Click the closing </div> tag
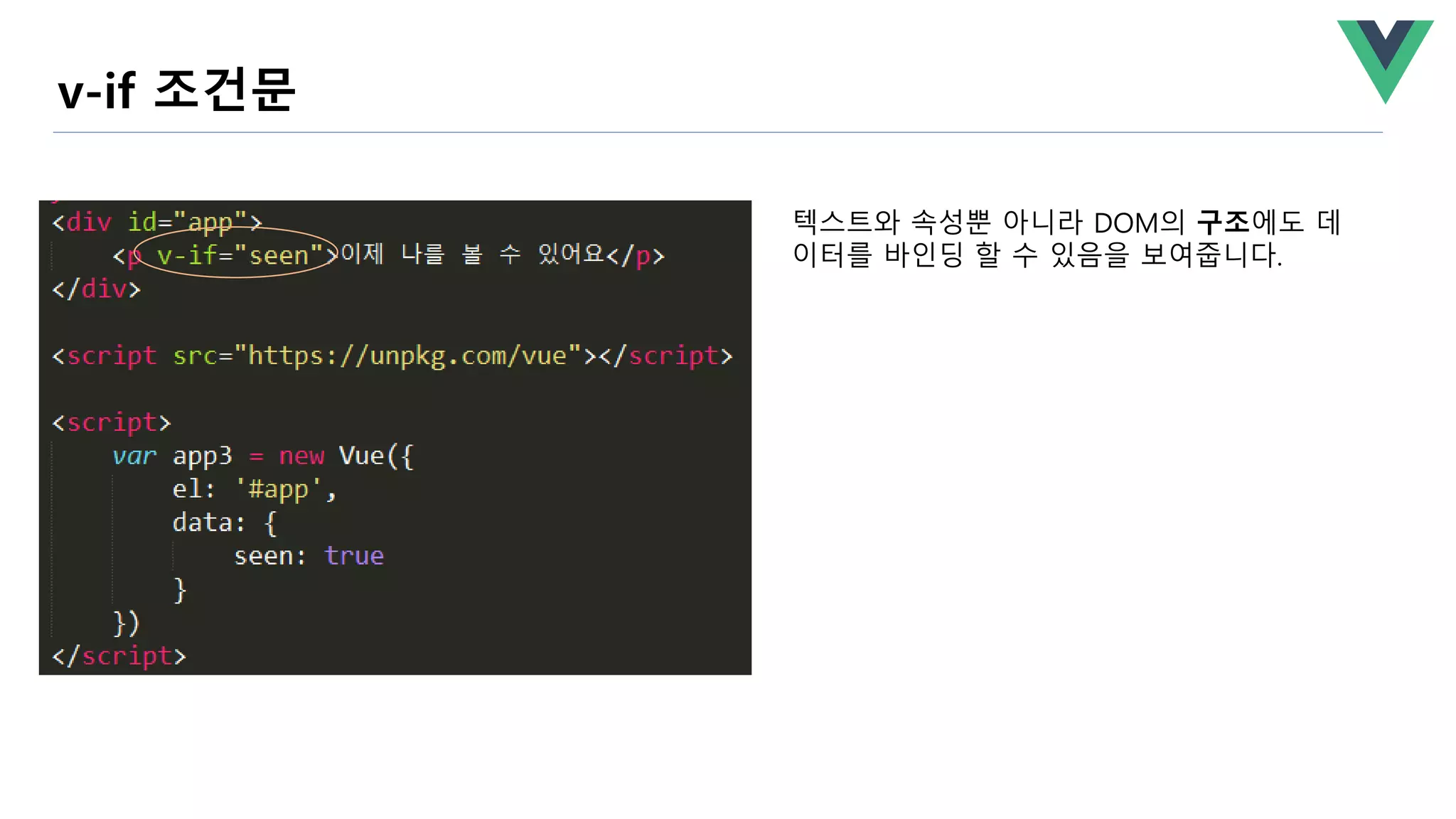Image resolution: width=1456 pixels, height=819 pixels. (x=97, y=289)
